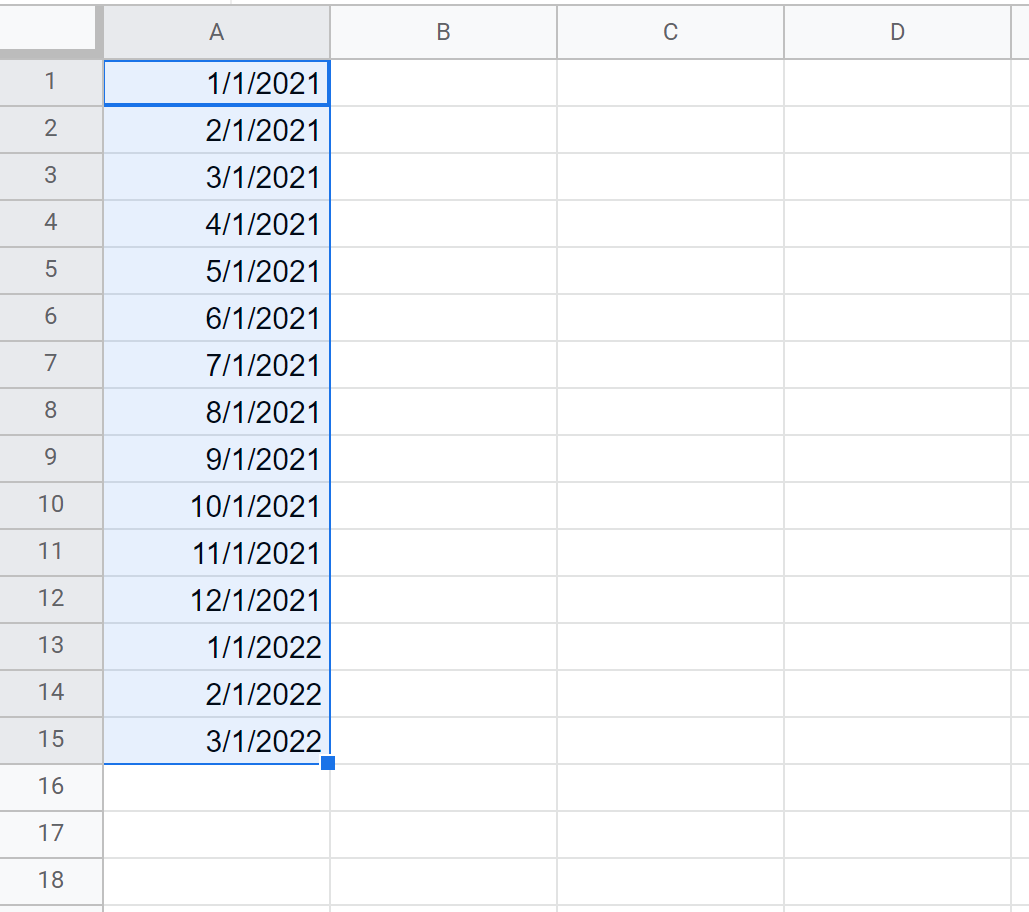Click empty cell D15

pyautogui.click(x=897, y=741)
